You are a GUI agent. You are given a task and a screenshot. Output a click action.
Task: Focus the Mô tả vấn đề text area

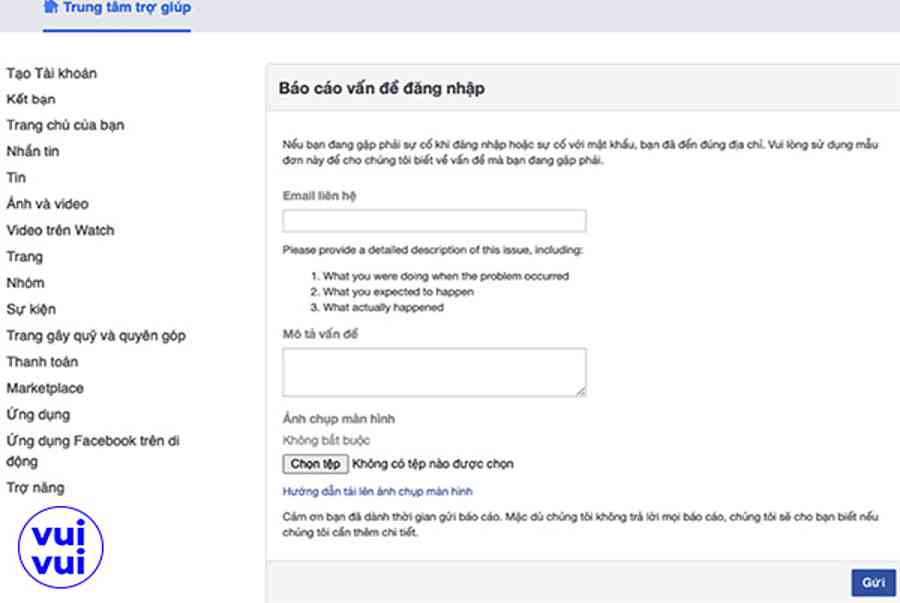434,372
